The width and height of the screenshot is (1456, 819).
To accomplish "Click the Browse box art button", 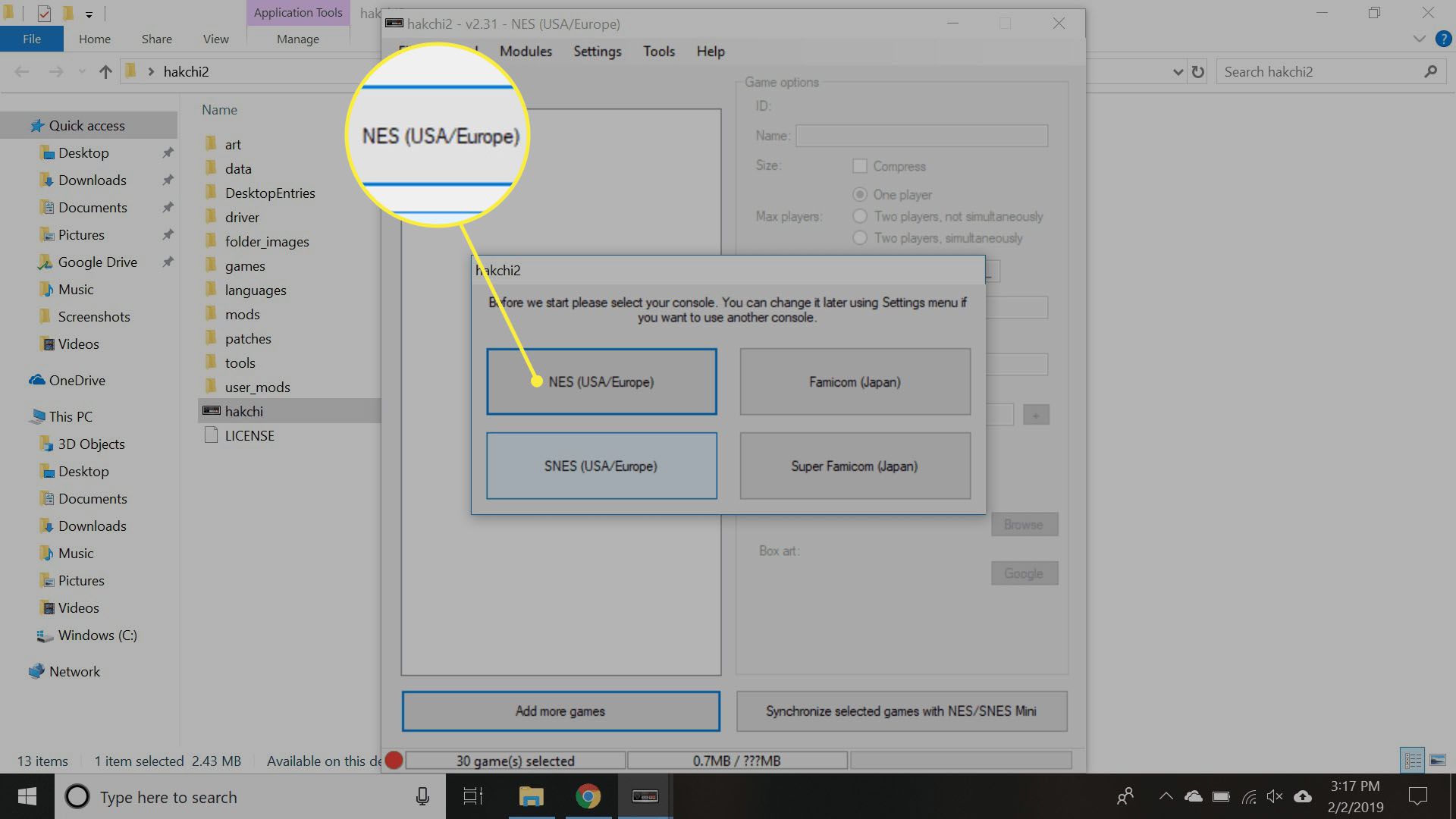I will click(1024, 524).
